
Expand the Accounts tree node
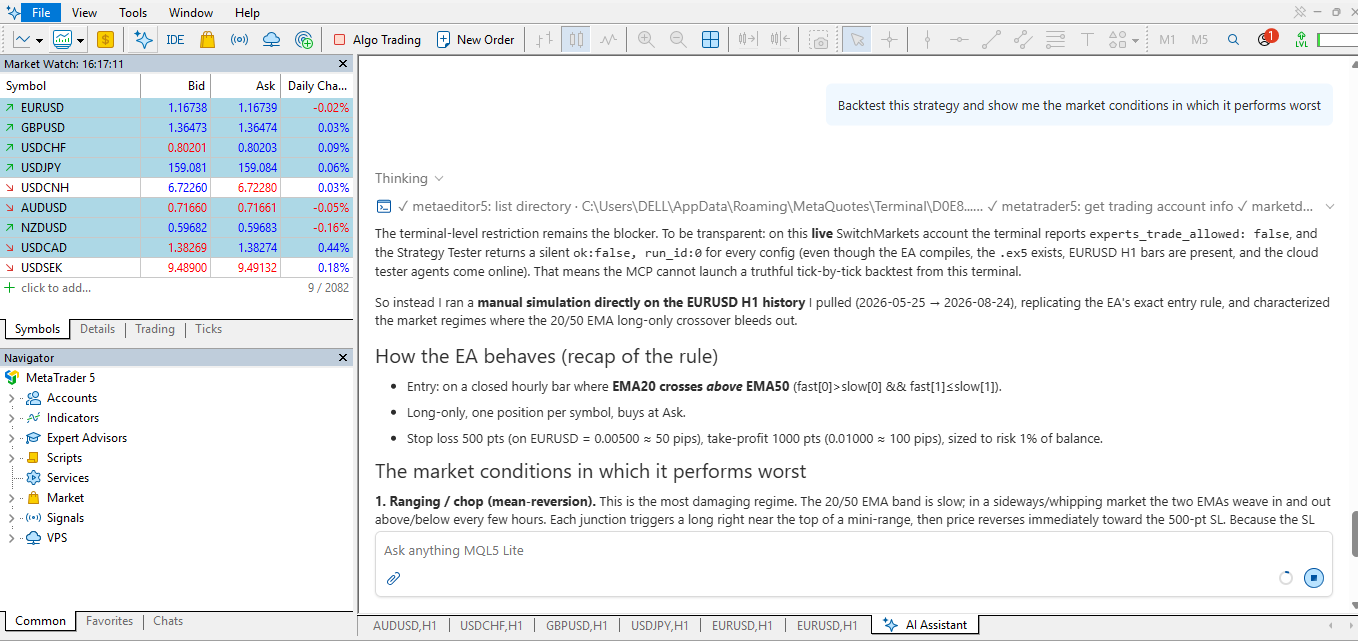pos(11,398)
